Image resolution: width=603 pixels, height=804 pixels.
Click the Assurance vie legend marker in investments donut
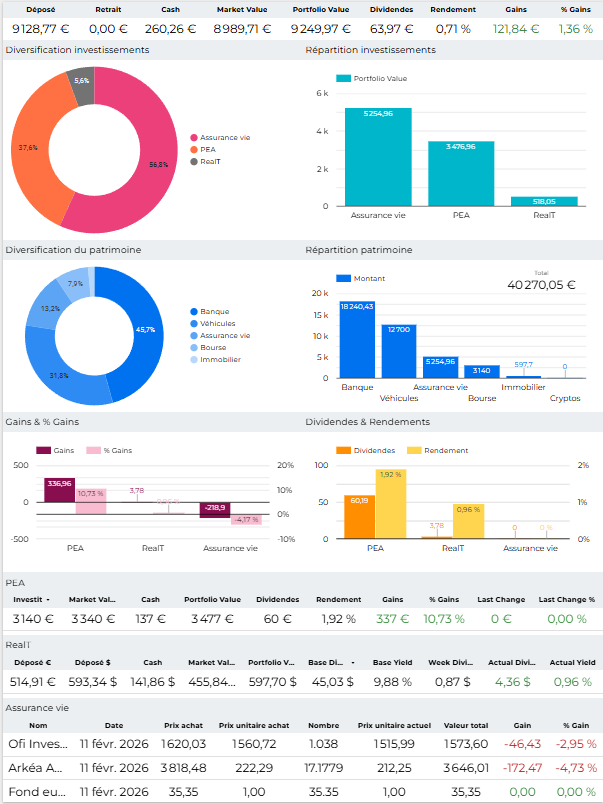(x=194, y=137)
